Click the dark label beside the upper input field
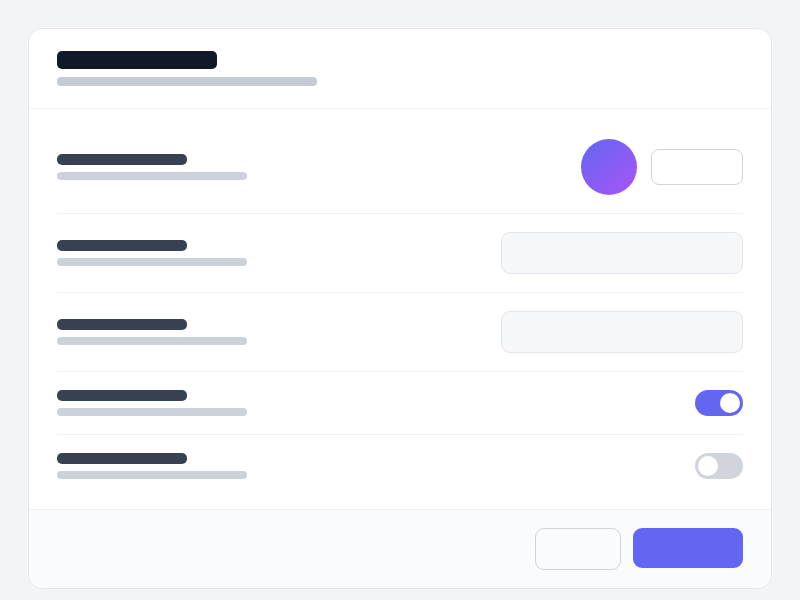Screen dimensions: 800x600 [122, 245]
